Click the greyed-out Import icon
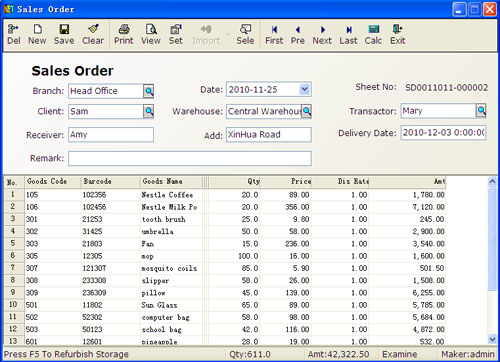 pos(206,34)
